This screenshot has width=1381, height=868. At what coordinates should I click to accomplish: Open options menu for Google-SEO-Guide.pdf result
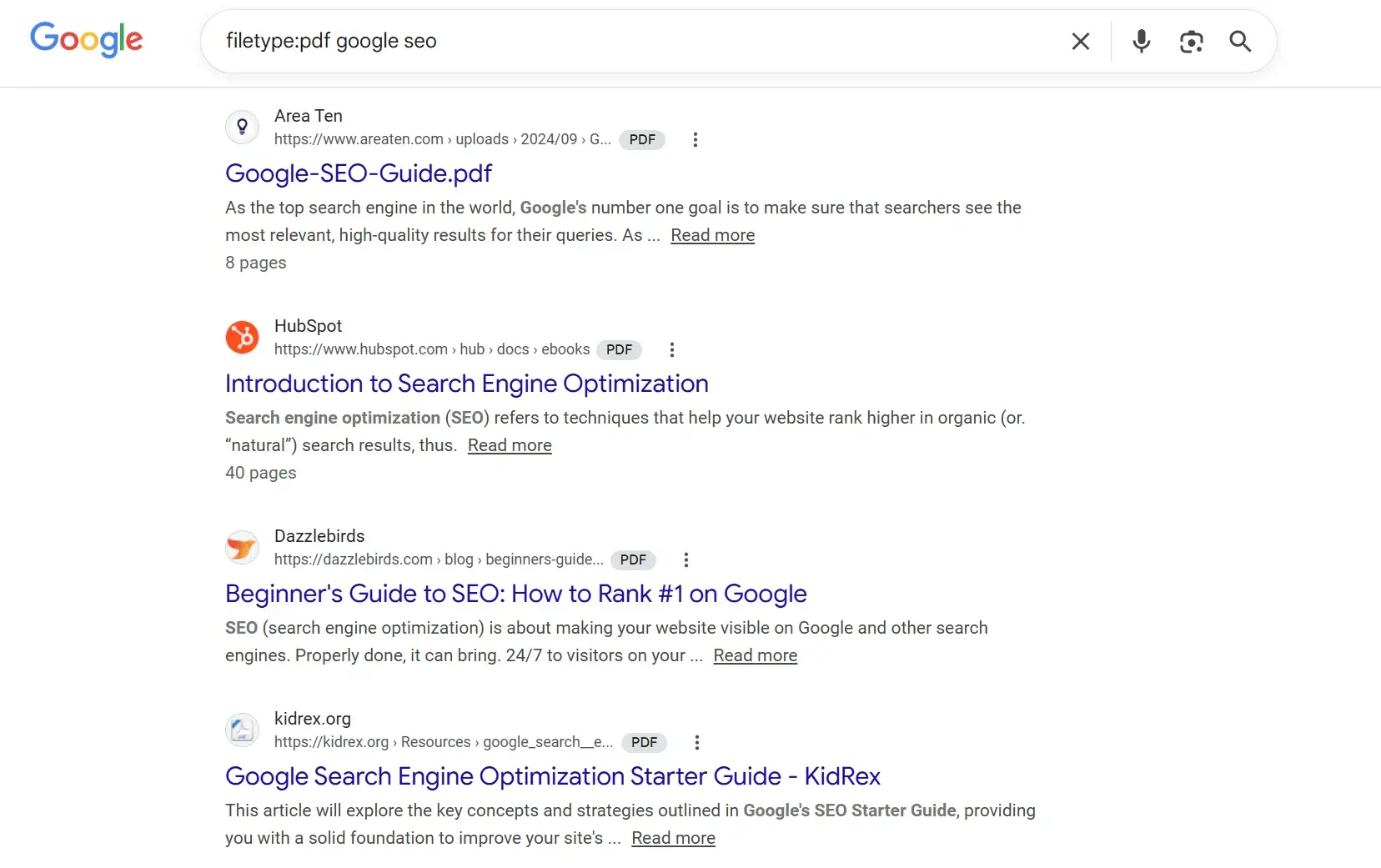point(696,139)
